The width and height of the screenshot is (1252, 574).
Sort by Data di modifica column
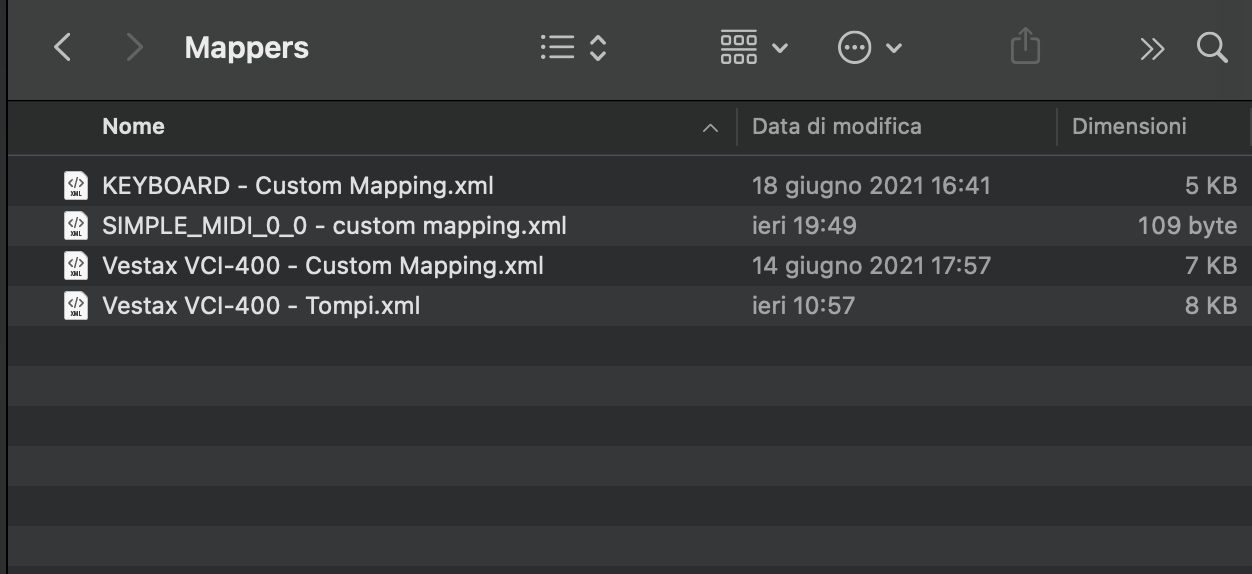837,126
